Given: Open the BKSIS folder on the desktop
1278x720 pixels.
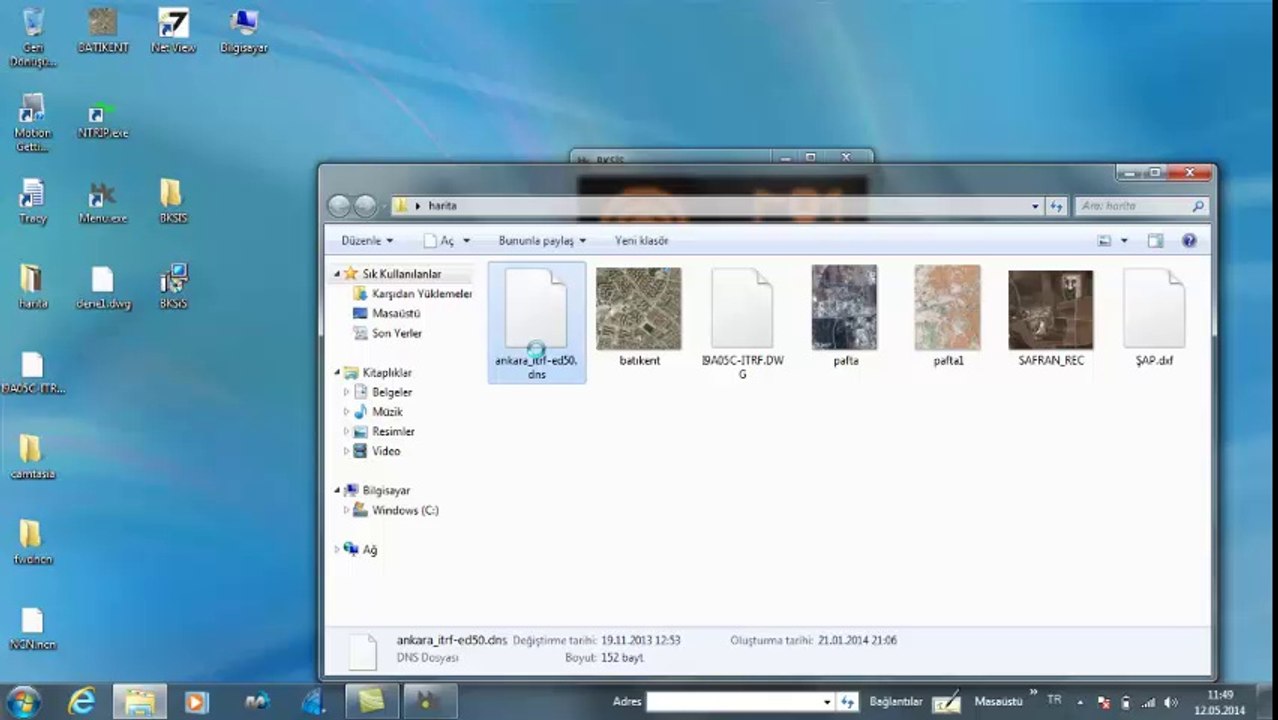Looking at the screenshot, I should click(x=173, y=201).
